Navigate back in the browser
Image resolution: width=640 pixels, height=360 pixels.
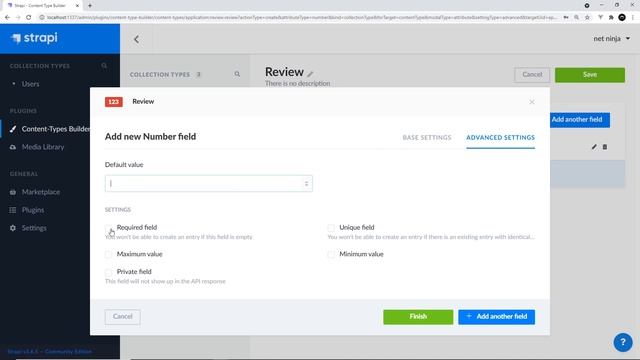point(7,18)
